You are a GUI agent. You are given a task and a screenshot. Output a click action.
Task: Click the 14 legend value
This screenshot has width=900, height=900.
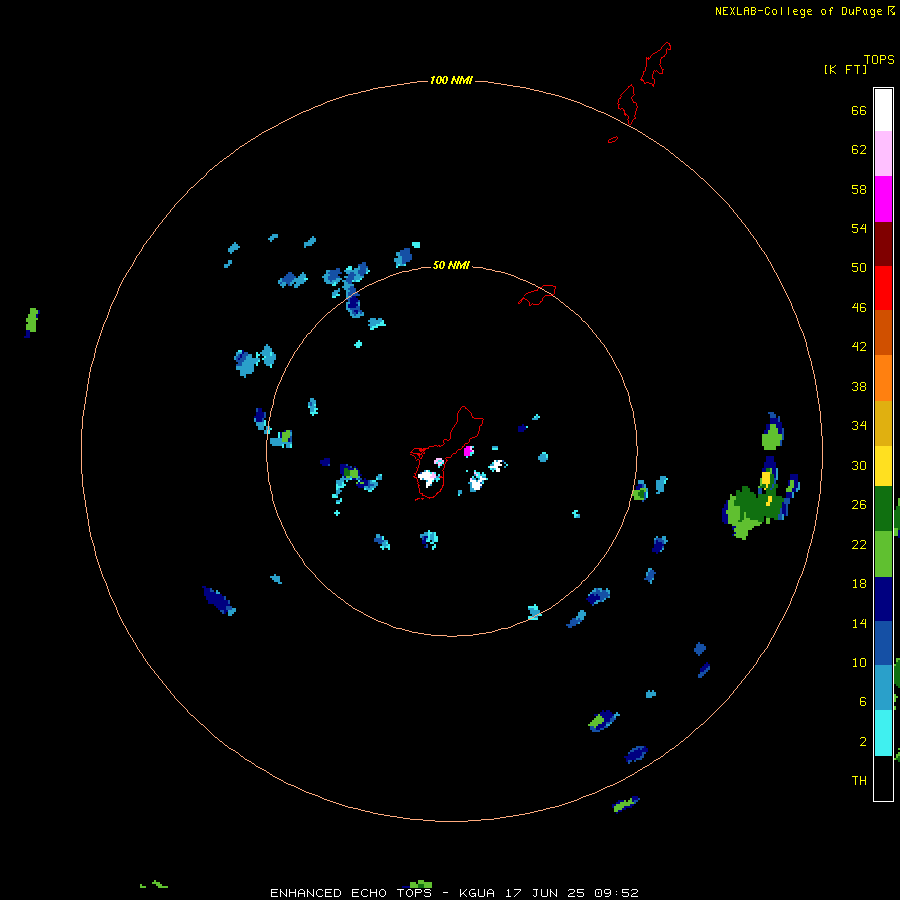859,623
